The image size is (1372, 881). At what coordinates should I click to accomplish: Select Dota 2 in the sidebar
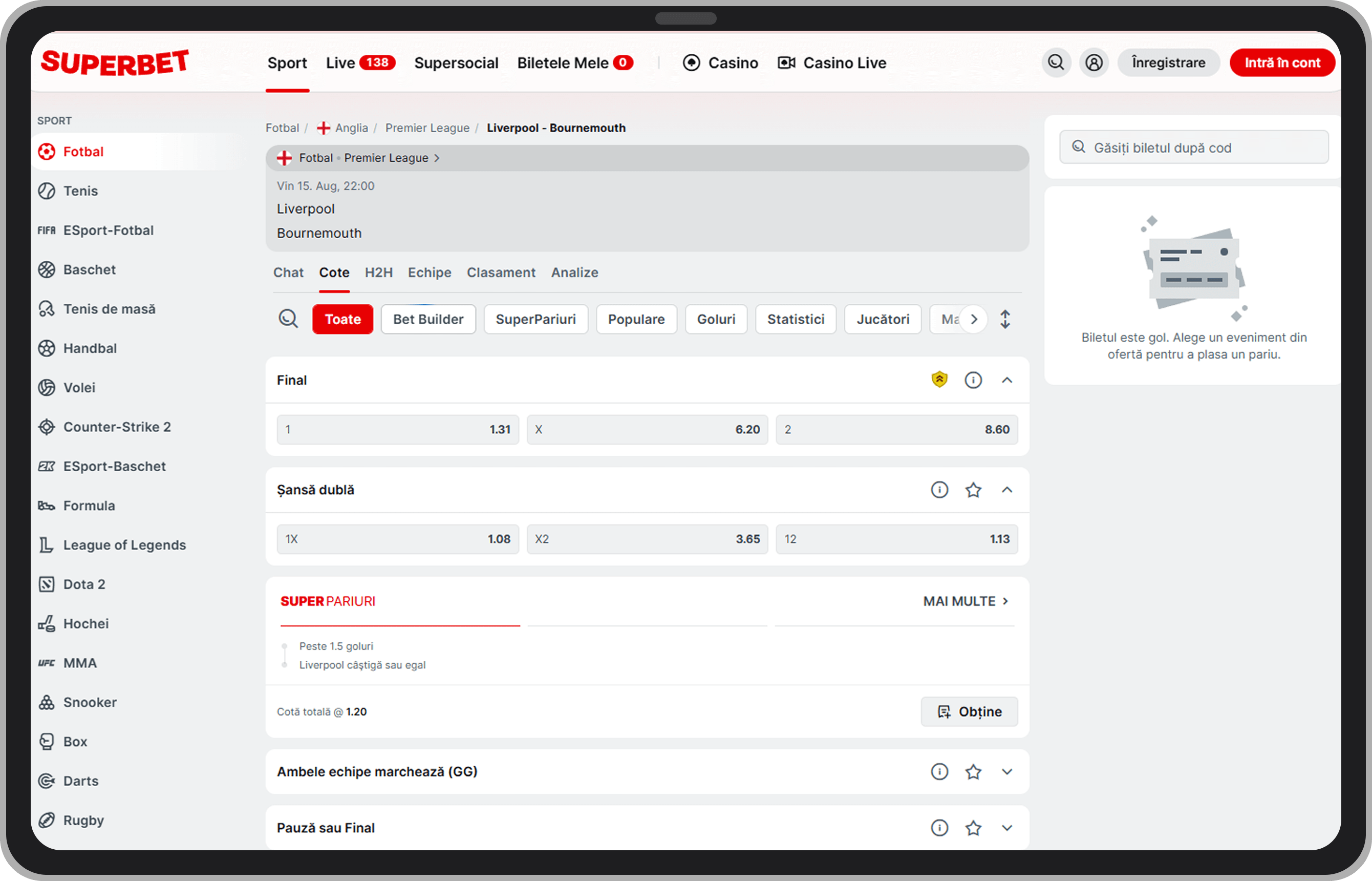point(72,584)
